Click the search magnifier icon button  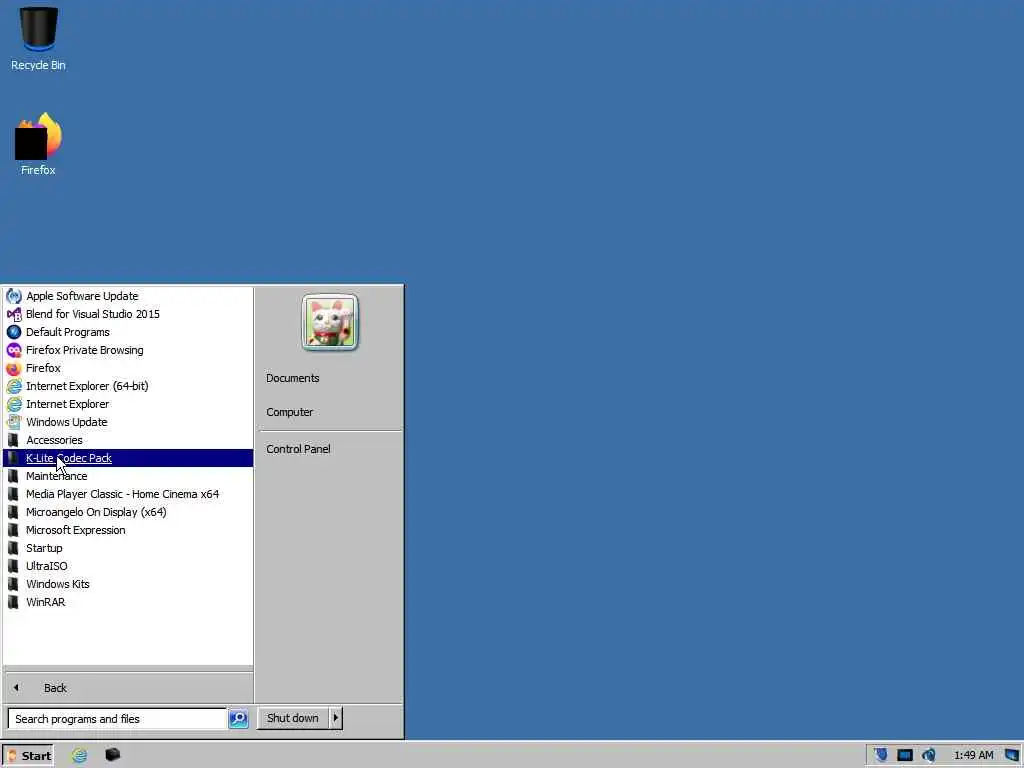(238, 718)
